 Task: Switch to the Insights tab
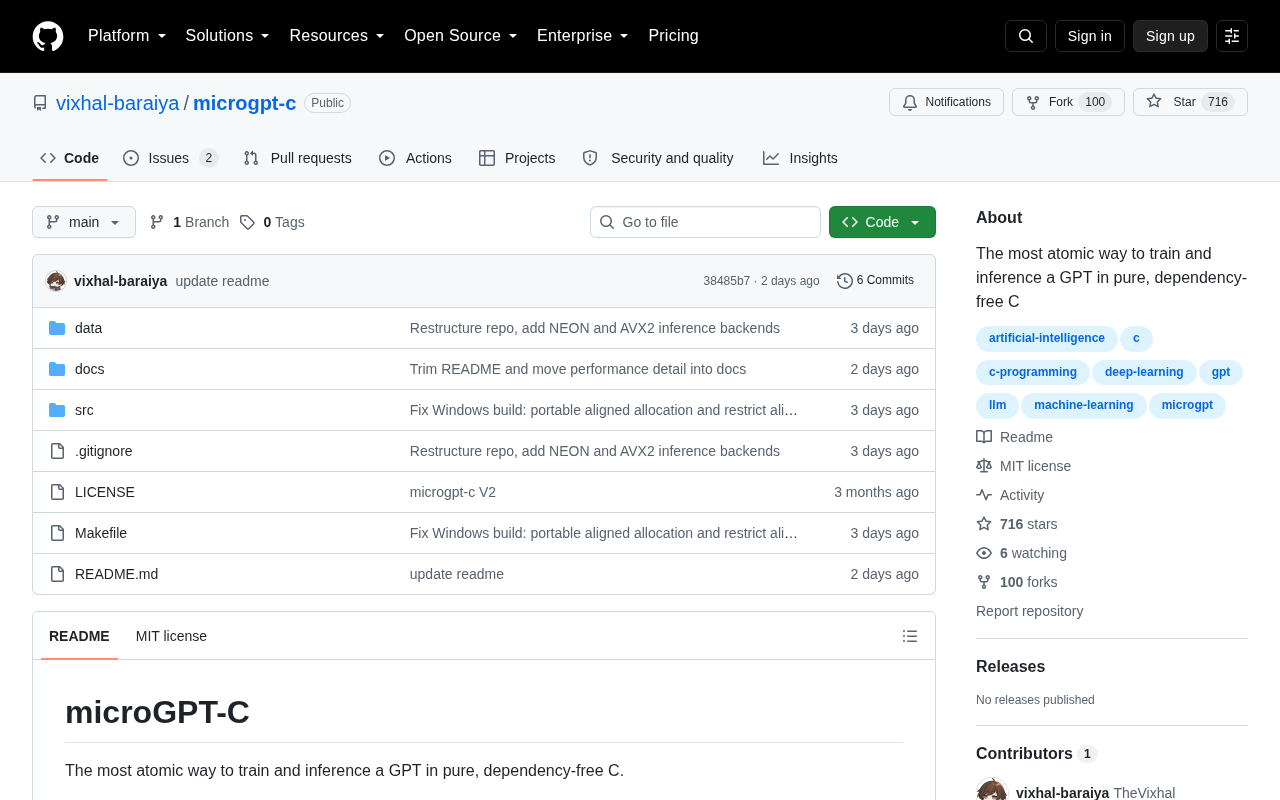point(800,158)
